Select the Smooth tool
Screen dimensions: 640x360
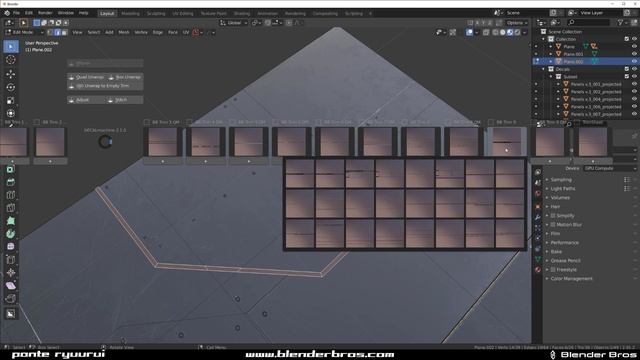click(11, 247)
